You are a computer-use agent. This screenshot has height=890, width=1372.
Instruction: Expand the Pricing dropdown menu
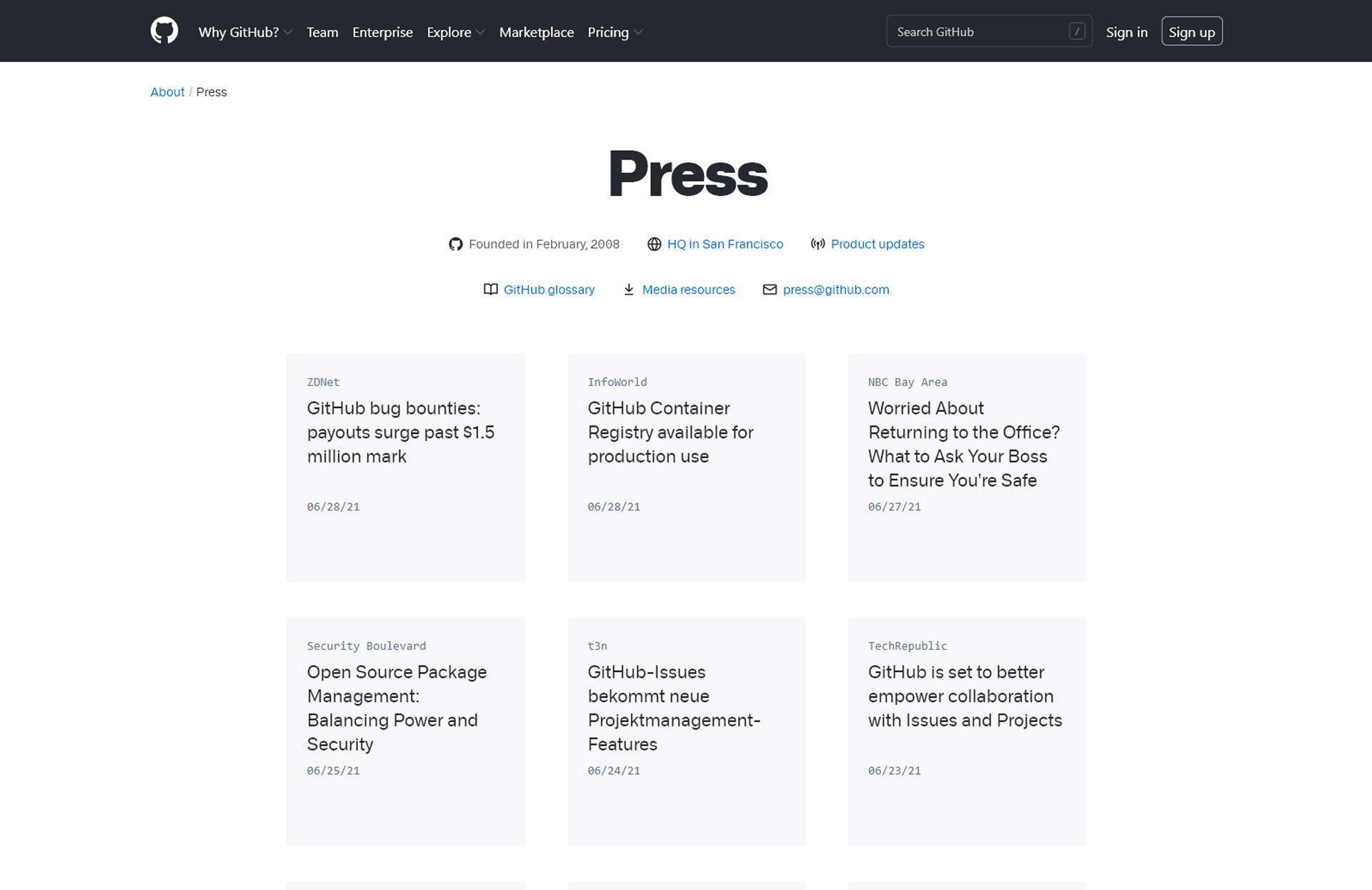[x=615, y=32]
